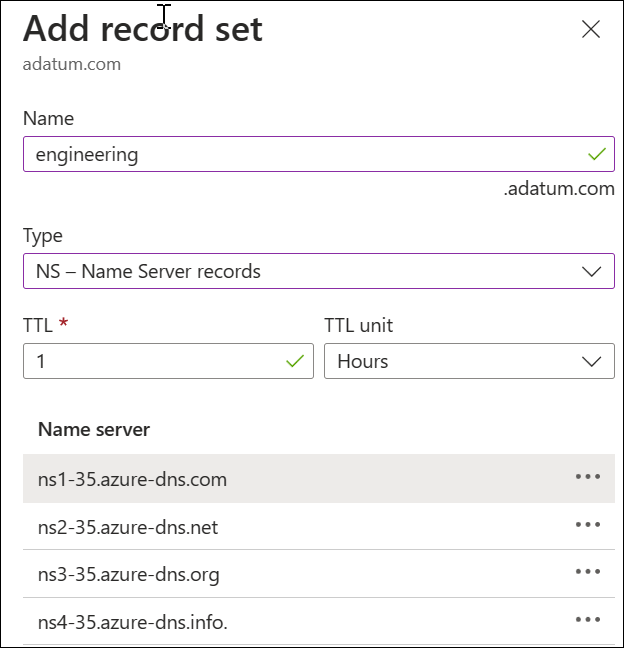
Task: Click the adatum.com zone subtitle
Action: (72, 64)
